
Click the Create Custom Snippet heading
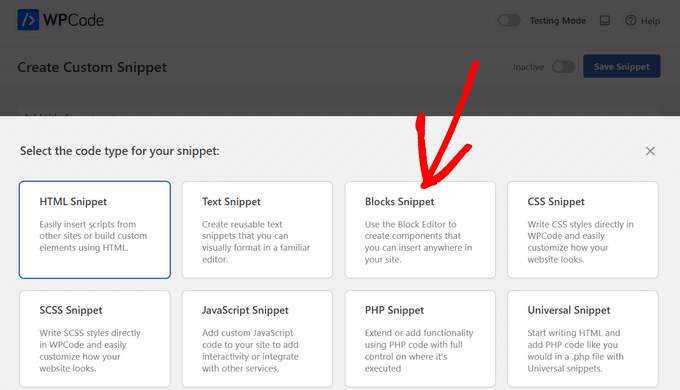(92, 67)
